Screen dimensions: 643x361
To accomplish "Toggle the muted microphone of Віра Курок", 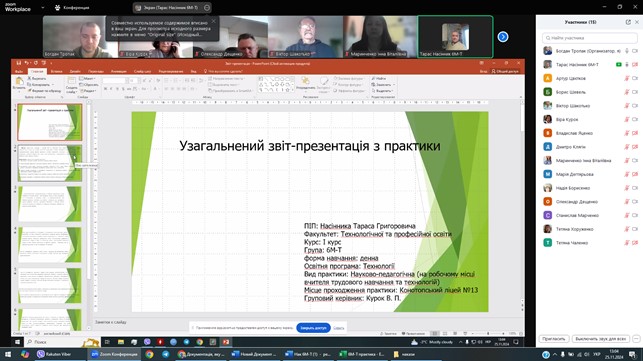I will click(x=627, y=119).
